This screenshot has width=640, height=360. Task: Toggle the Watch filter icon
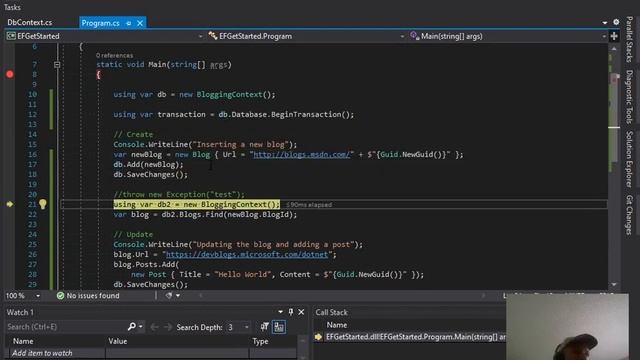(264, 327)
